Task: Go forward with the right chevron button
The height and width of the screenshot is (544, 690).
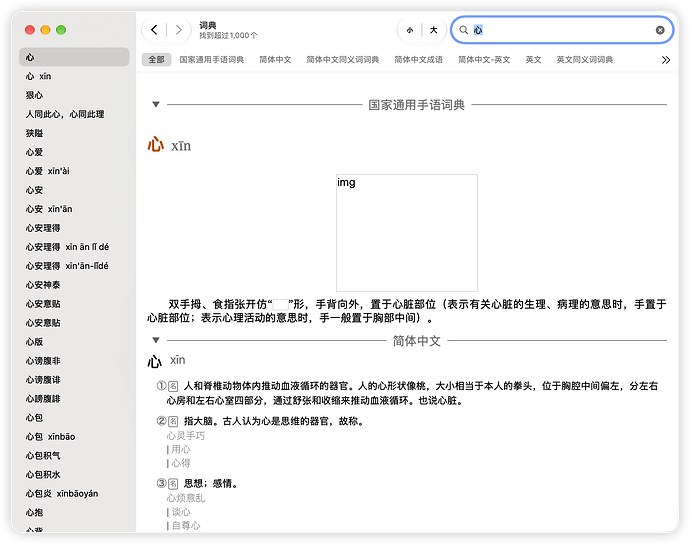Action: (179, 30)
